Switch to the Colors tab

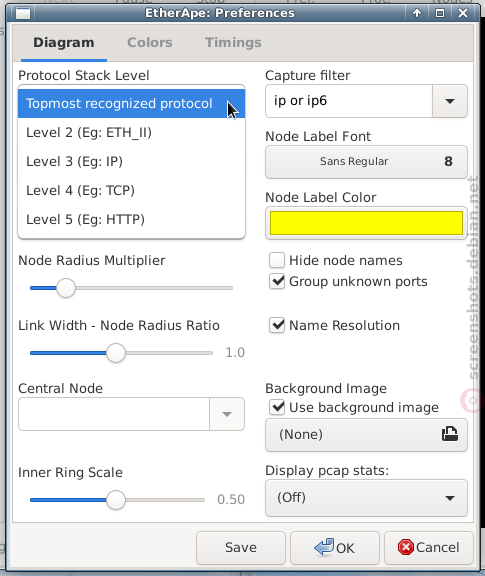pos(150,43)
